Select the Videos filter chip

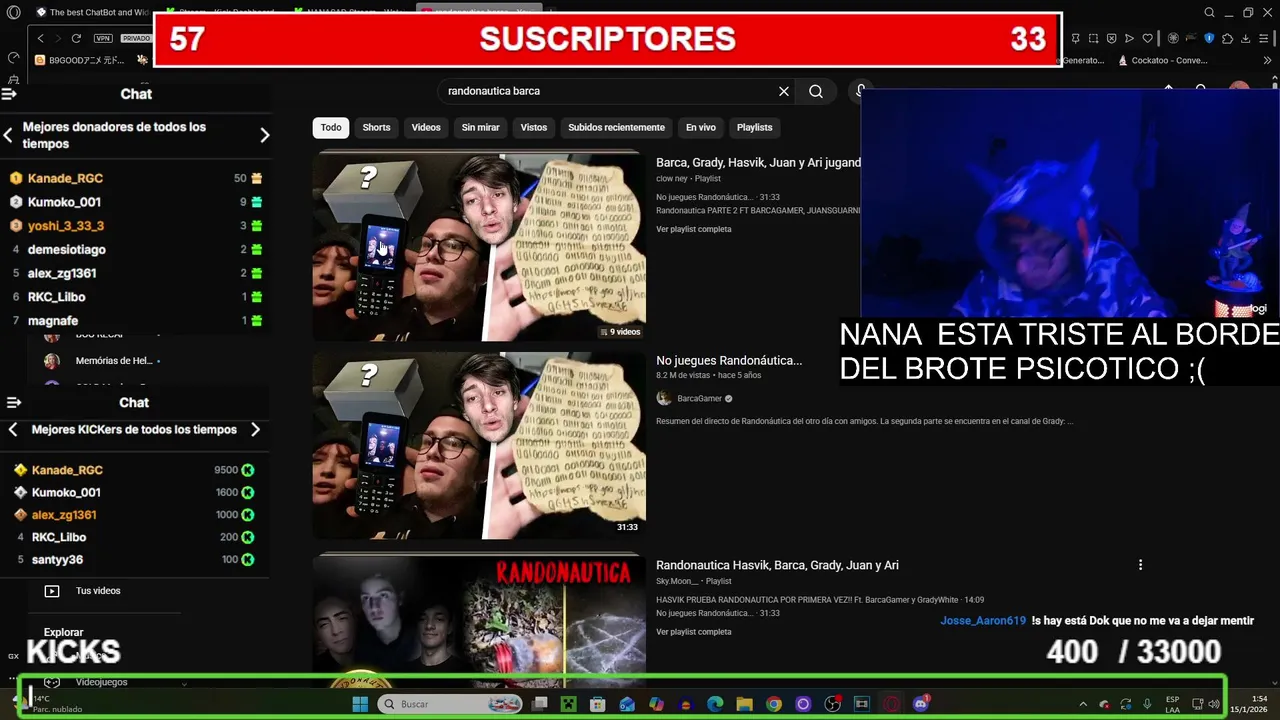click(x=426, y=127)
